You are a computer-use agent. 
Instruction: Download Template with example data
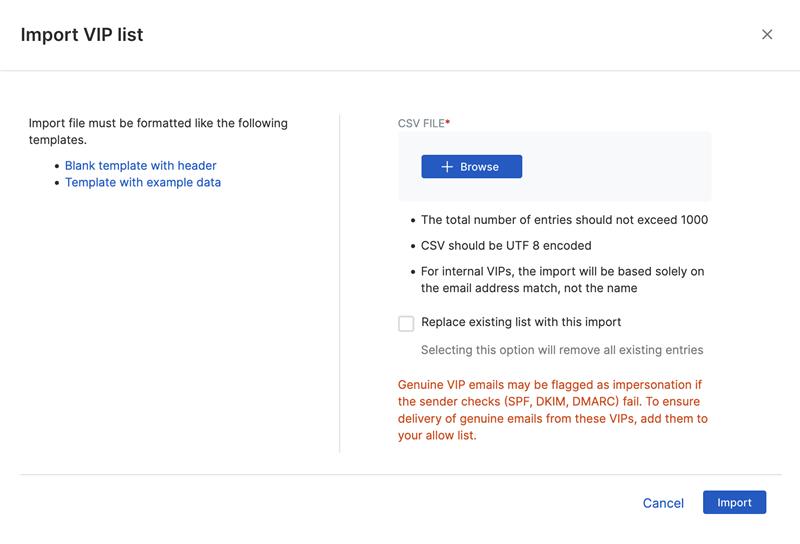142,182
